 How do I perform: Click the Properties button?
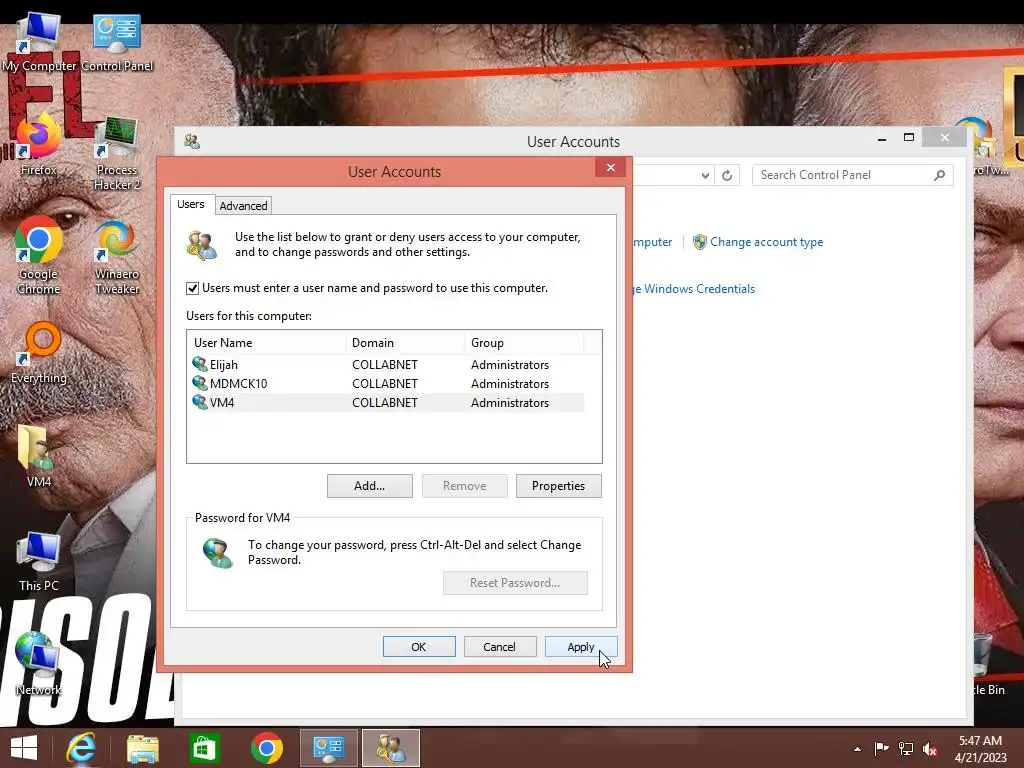tap(558, 486)
